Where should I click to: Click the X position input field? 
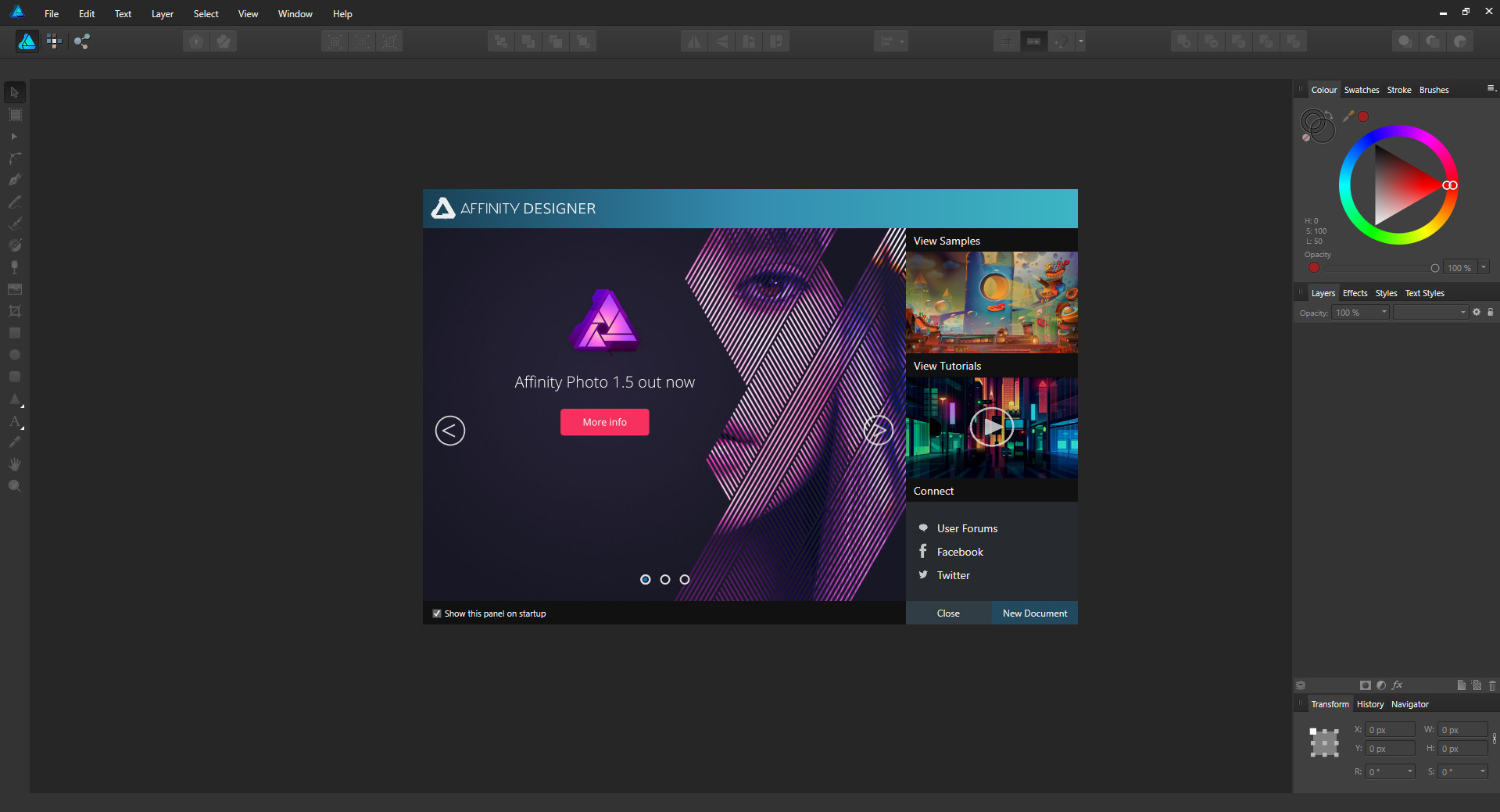tap(1390, 730)
